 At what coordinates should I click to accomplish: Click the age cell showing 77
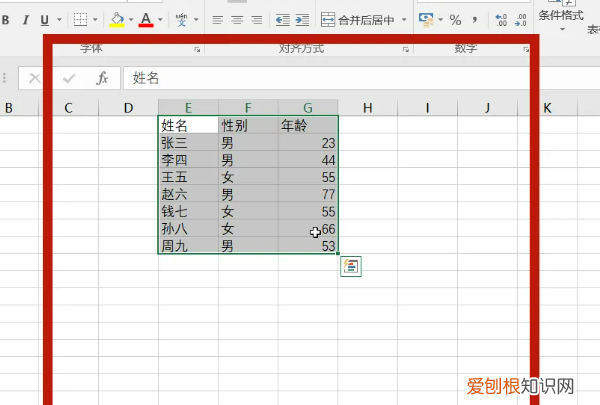(308, 194)
